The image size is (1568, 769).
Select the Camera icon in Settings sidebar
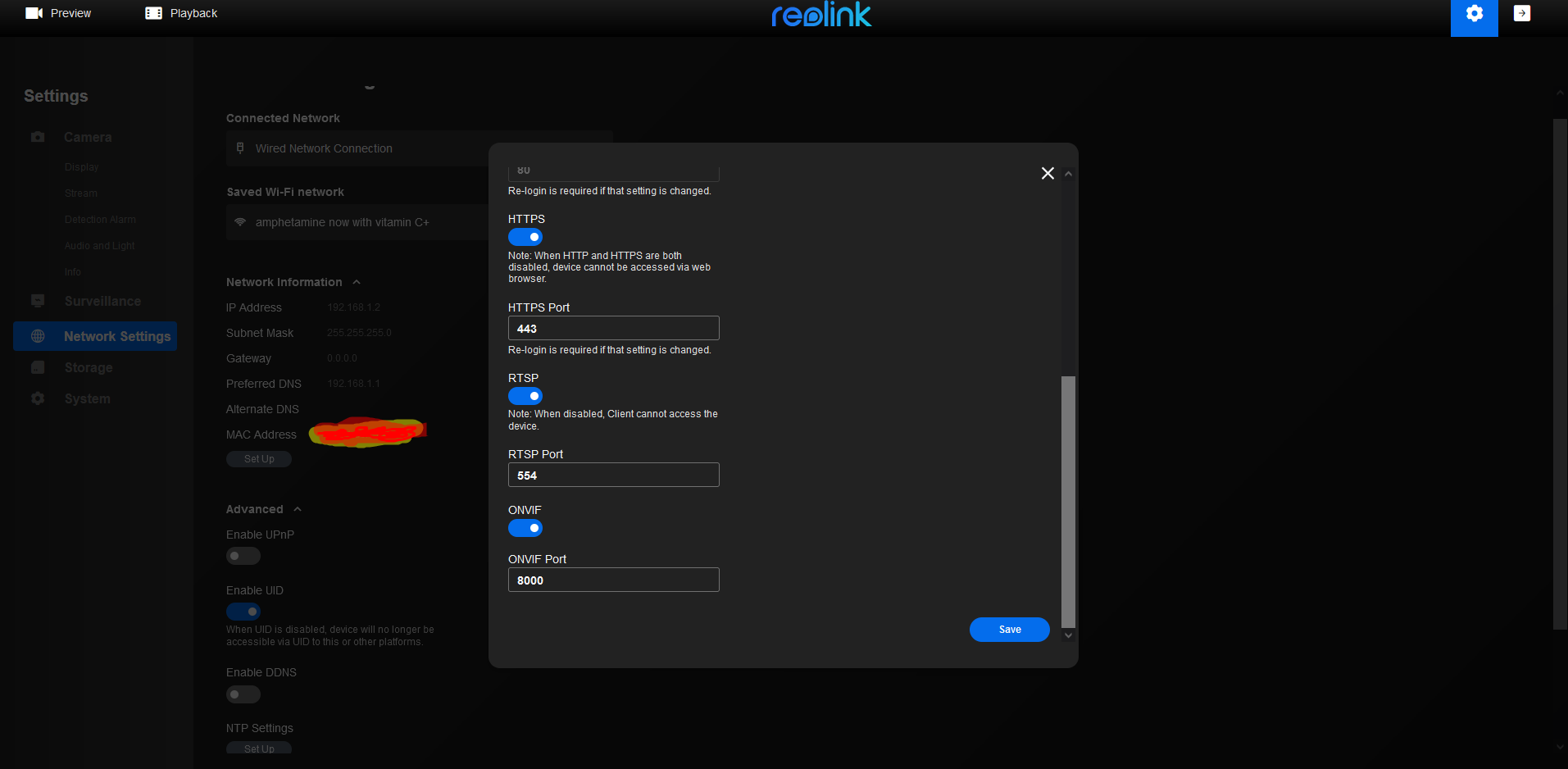pos(38,137)
